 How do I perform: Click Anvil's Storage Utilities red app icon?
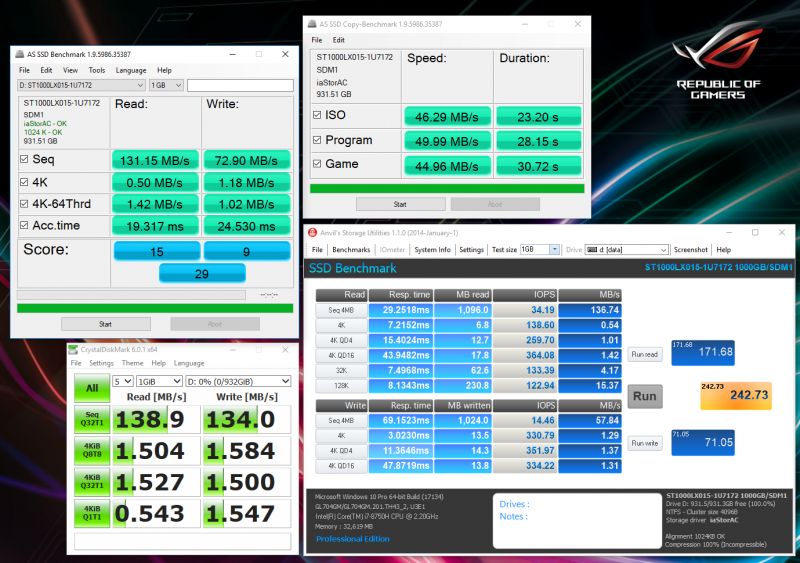click(312, 233)
